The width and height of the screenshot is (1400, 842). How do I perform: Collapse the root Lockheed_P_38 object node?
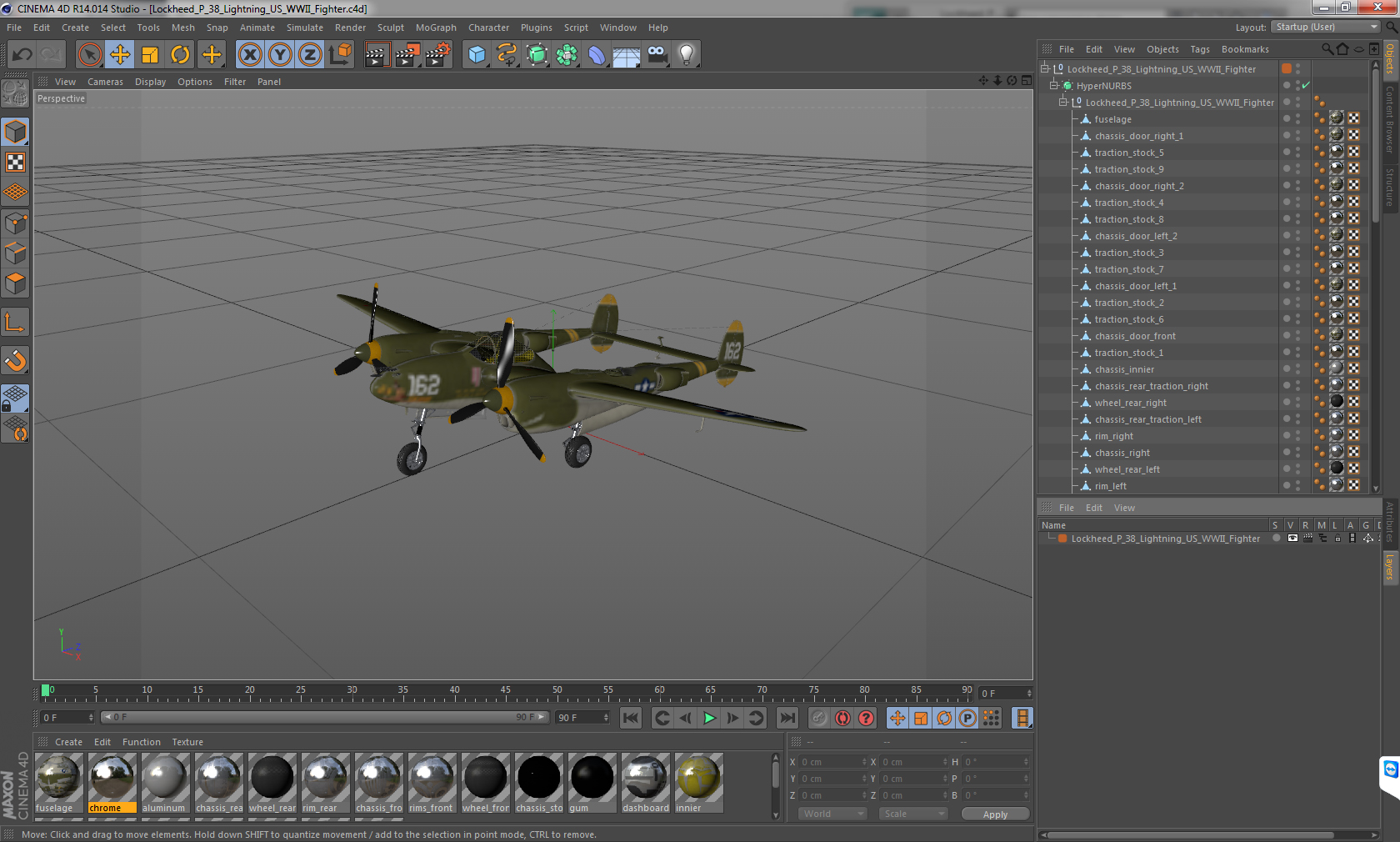pyautogui.click(x=1045, y=68)
